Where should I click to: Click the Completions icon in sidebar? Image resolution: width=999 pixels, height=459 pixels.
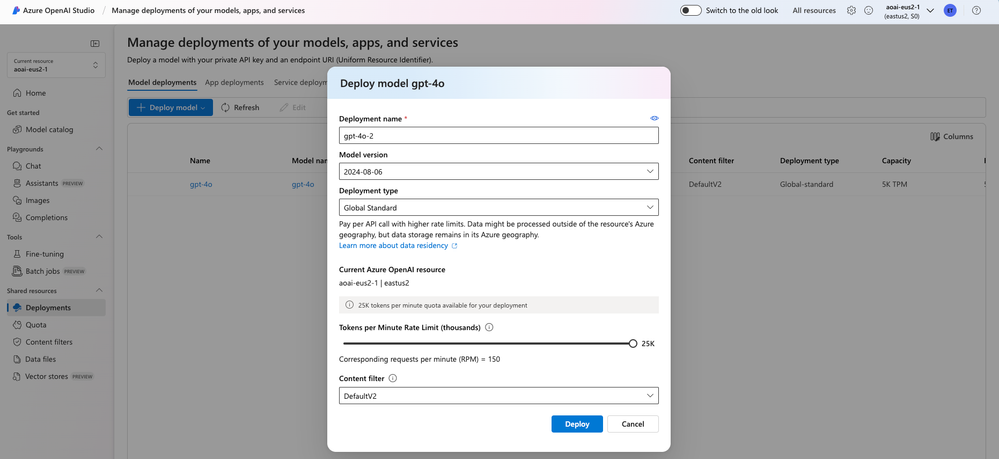tap(17, 217)
